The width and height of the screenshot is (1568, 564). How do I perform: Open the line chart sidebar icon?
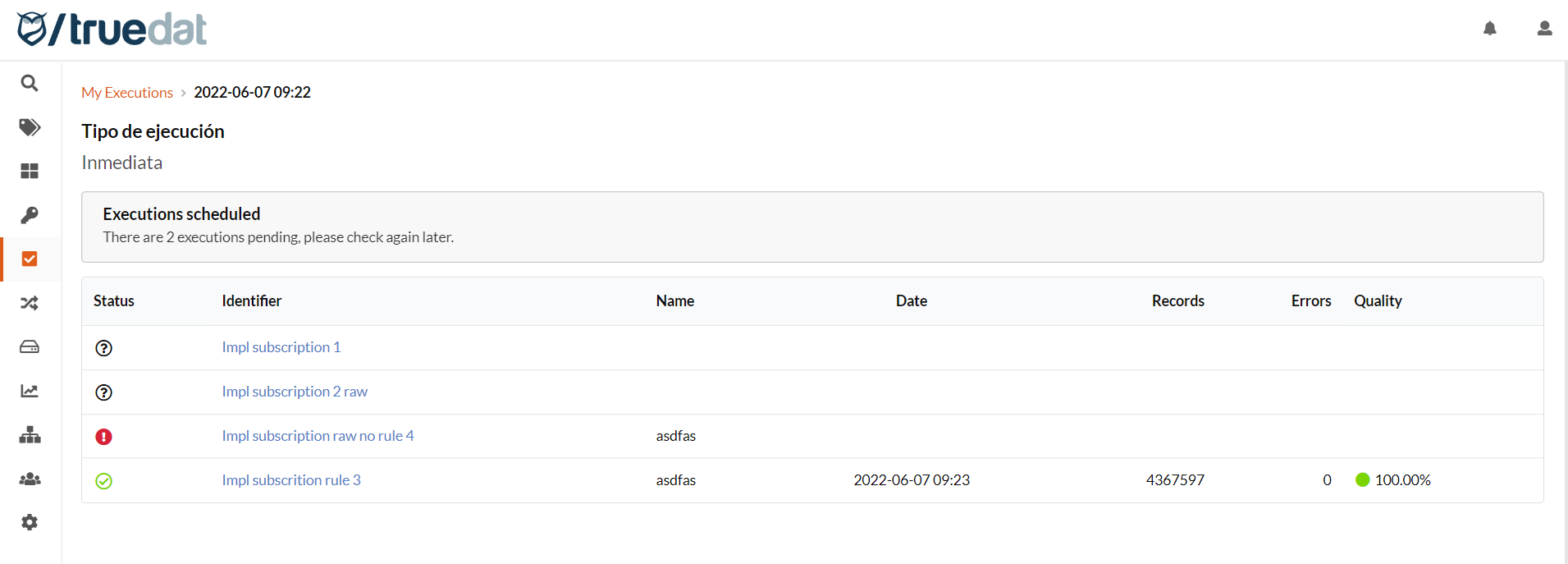tap(30, 391)
